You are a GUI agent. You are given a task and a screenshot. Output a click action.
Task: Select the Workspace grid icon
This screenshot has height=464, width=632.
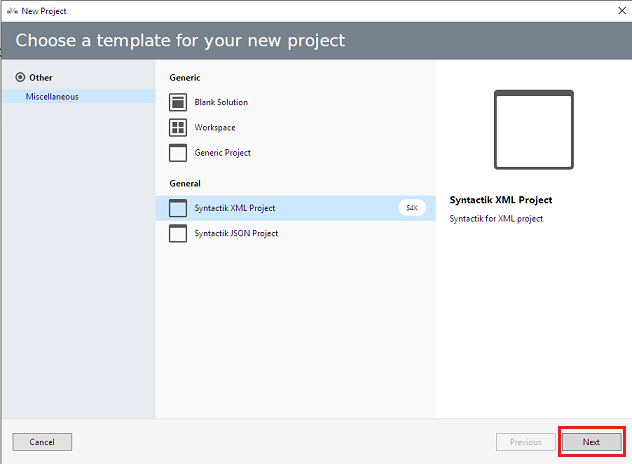[178, 128]
